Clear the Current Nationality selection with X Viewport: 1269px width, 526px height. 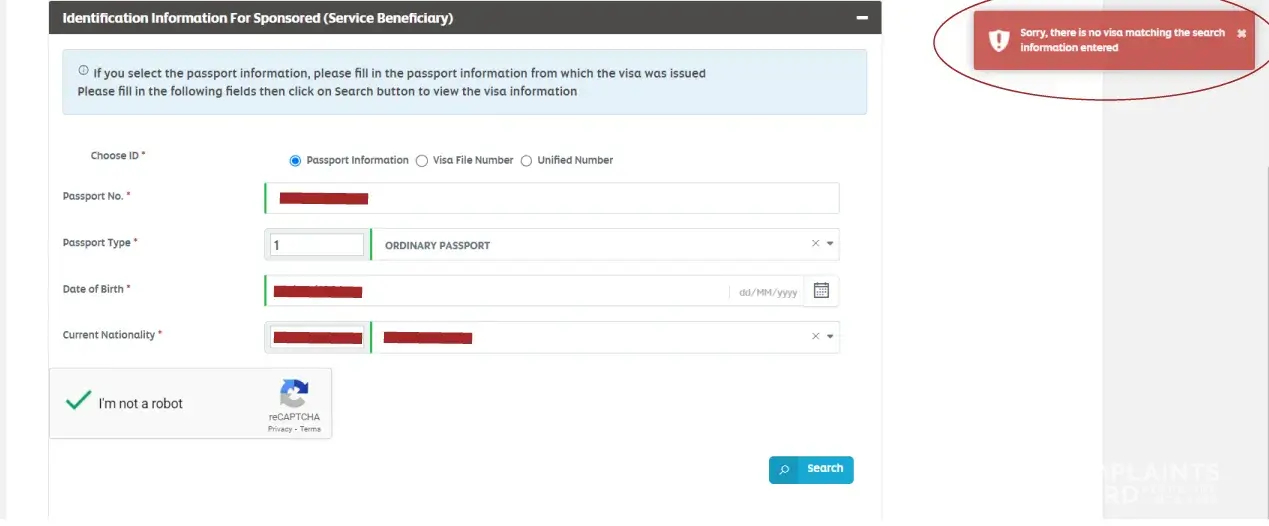[815, 337]
